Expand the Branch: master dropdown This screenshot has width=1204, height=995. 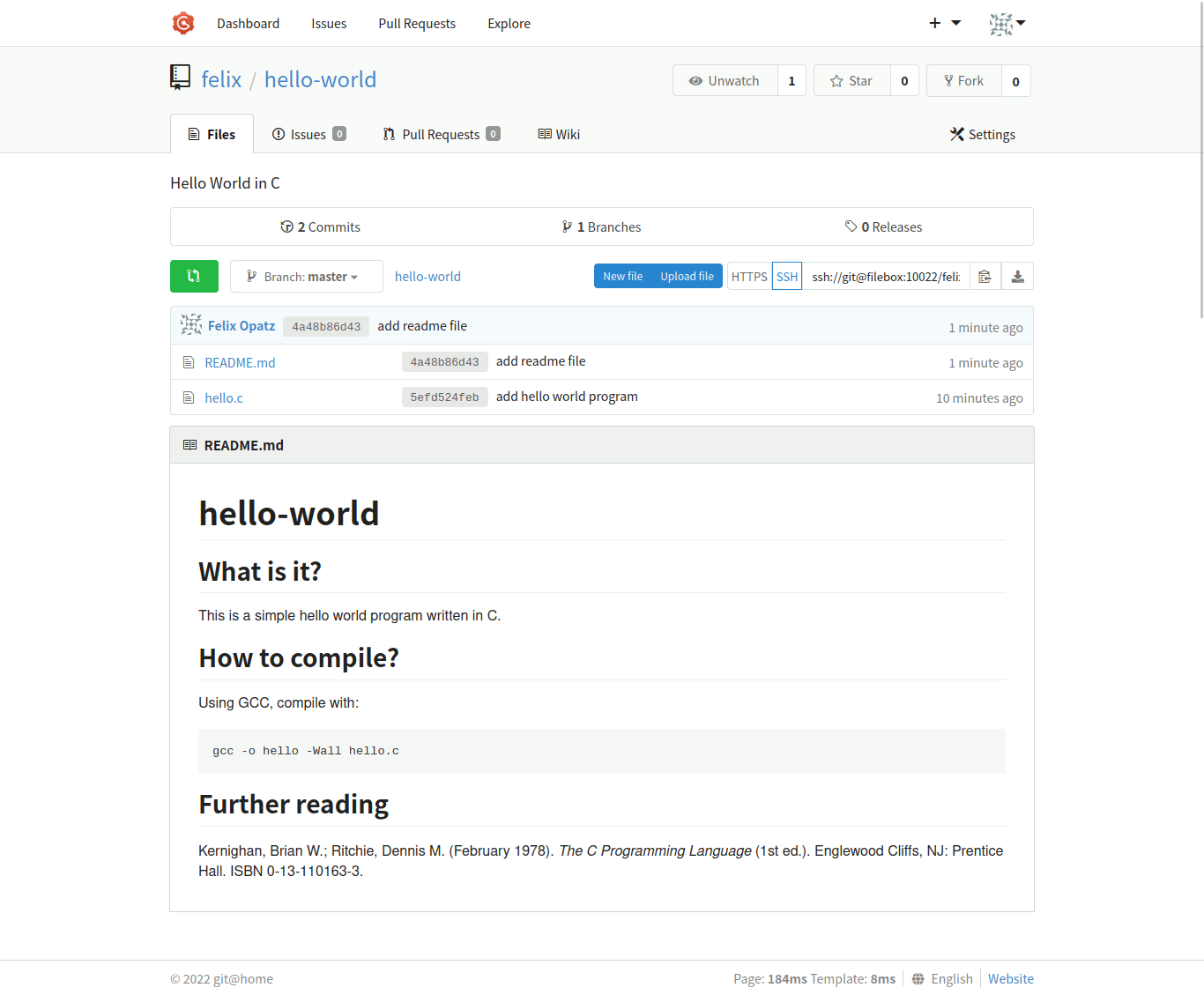[306, 277]
